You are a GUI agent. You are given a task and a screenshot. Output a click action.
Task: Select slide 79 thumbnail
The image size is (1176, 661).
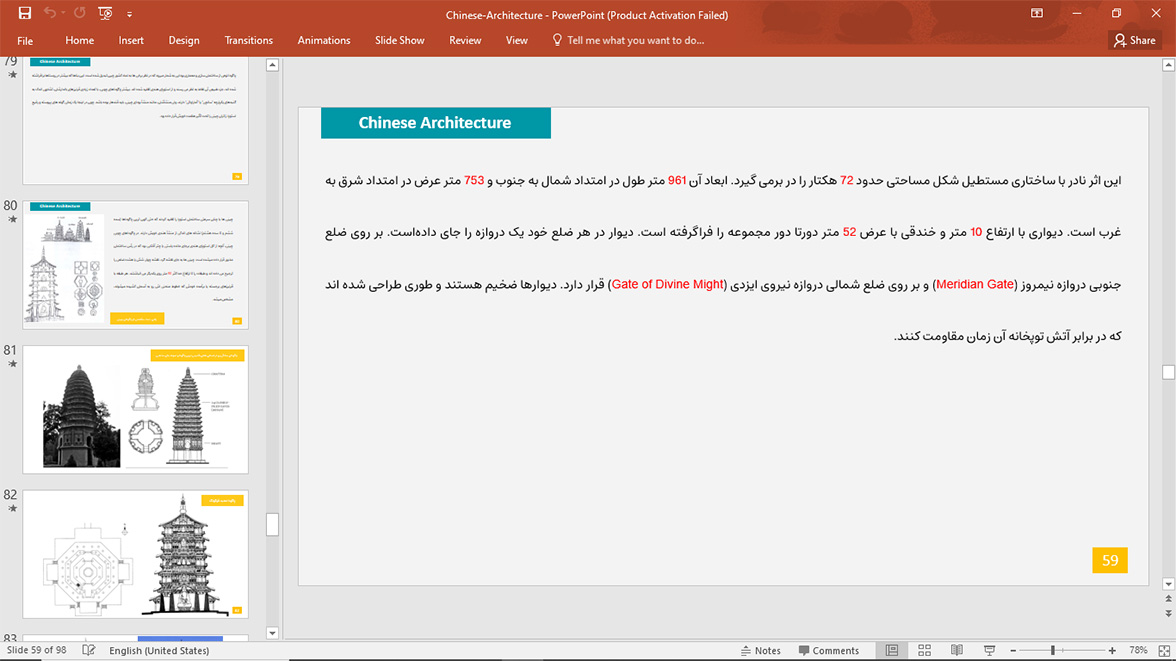[x=135, y=120]
